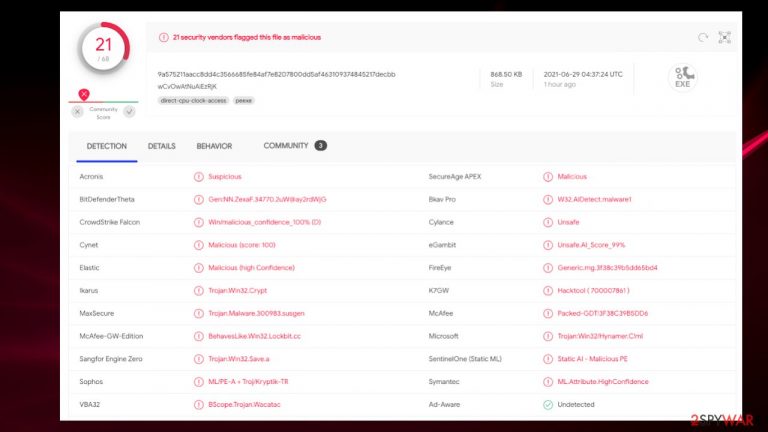
Task: Click the 21 / 68 detection score circle
Action: 103,48
